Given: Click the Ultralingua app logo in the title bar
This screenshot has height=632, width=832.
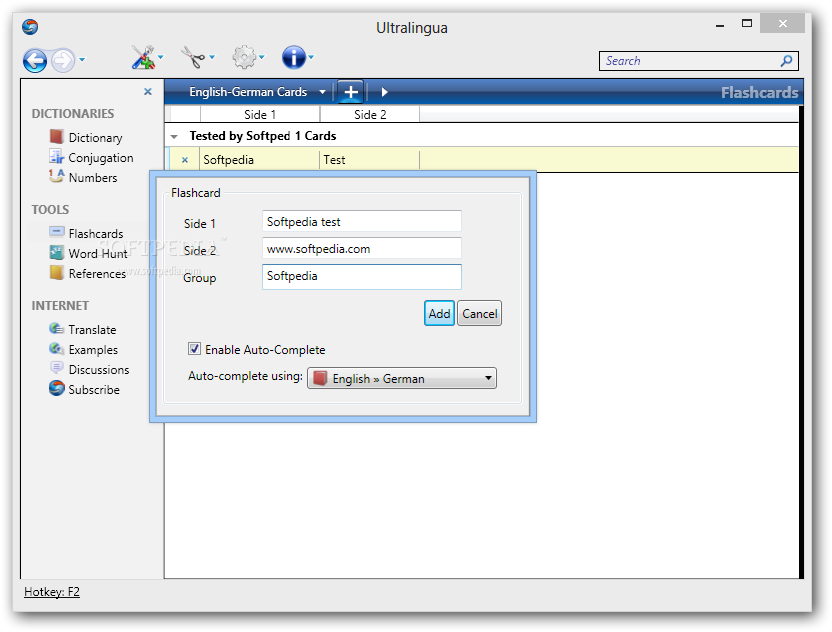Looking at the screenshot, I should [x=30, y=27].
